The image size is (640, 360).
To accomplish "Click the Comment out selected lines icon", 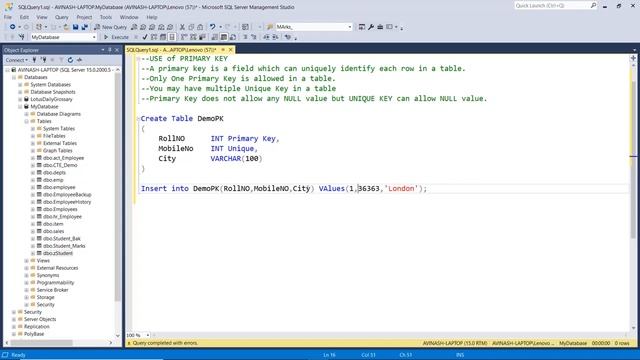I will (245, 37).
